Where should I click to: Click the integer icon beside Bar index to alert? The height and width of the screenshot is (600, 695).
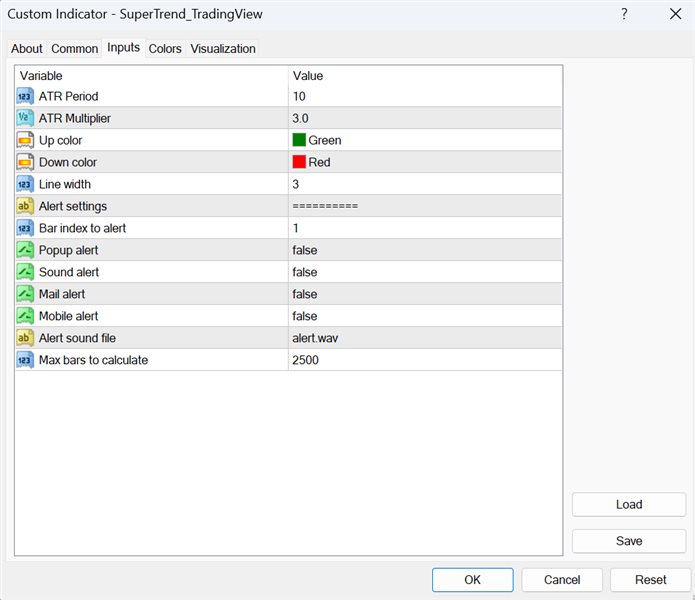(x=25, y=228)
